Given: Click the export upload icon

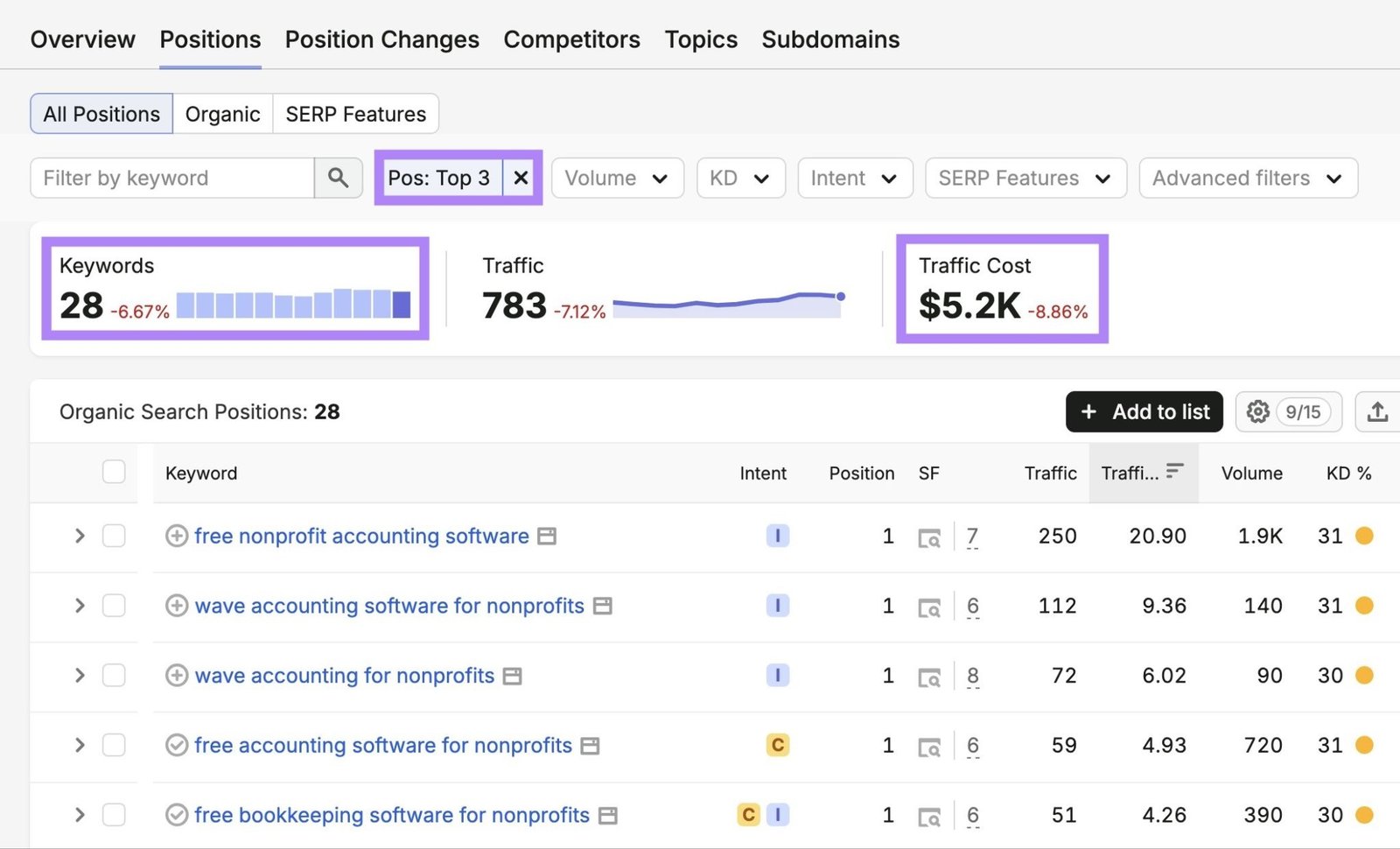Looking at the screenshot, I should click(1377, 411).
